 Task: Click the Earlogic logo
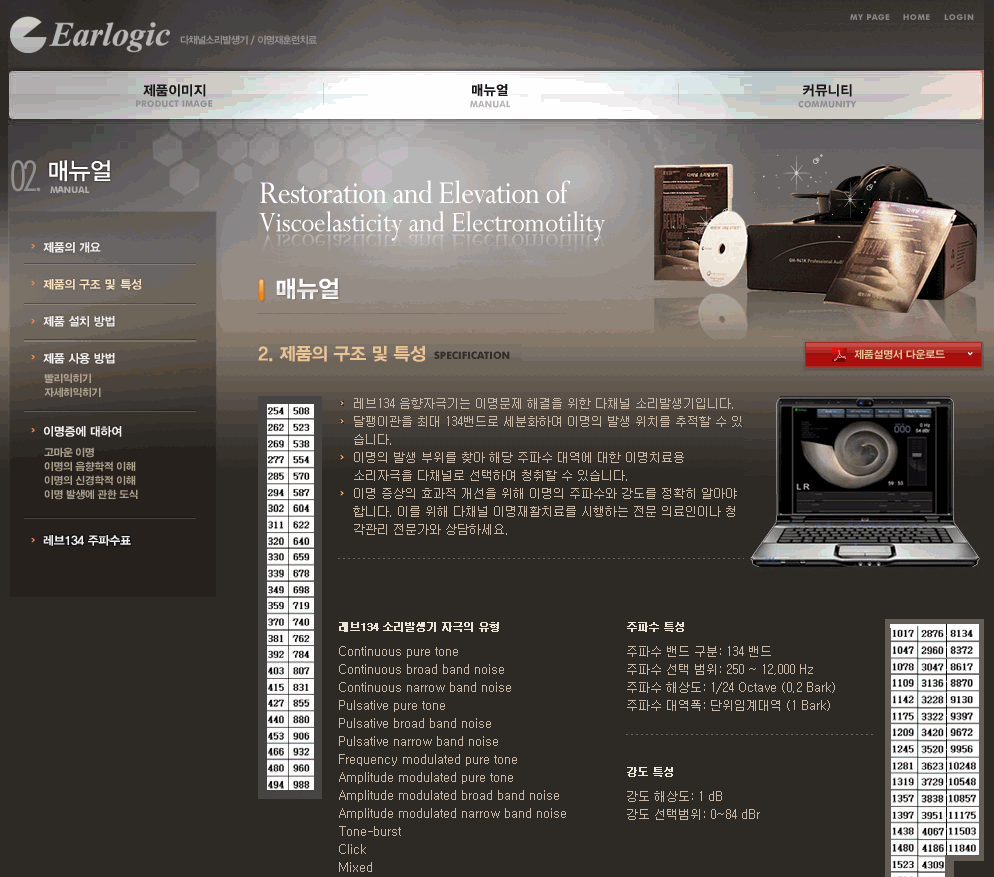(x=90, y=35)
